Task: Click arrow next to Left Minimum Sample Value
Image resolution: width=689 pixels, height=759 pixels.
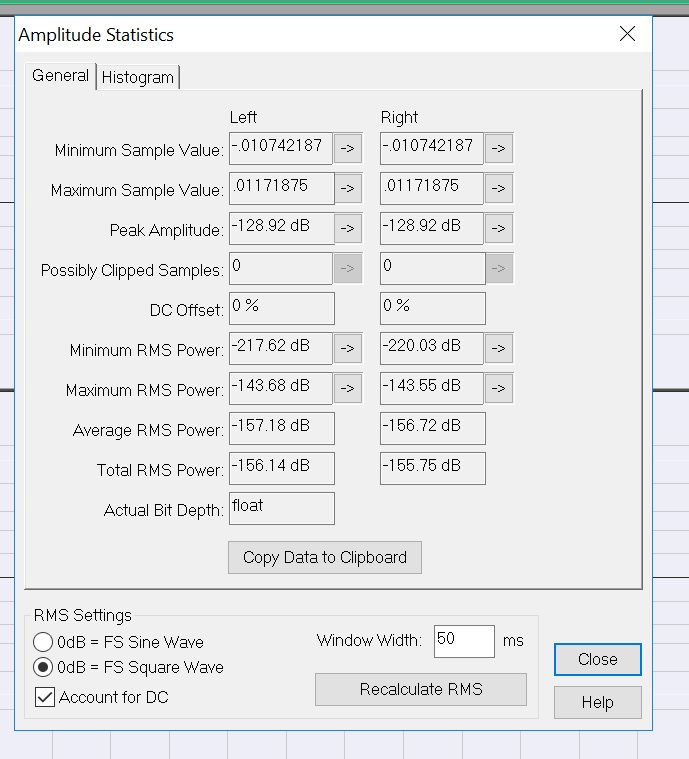Action: click(x=347, y=149)
